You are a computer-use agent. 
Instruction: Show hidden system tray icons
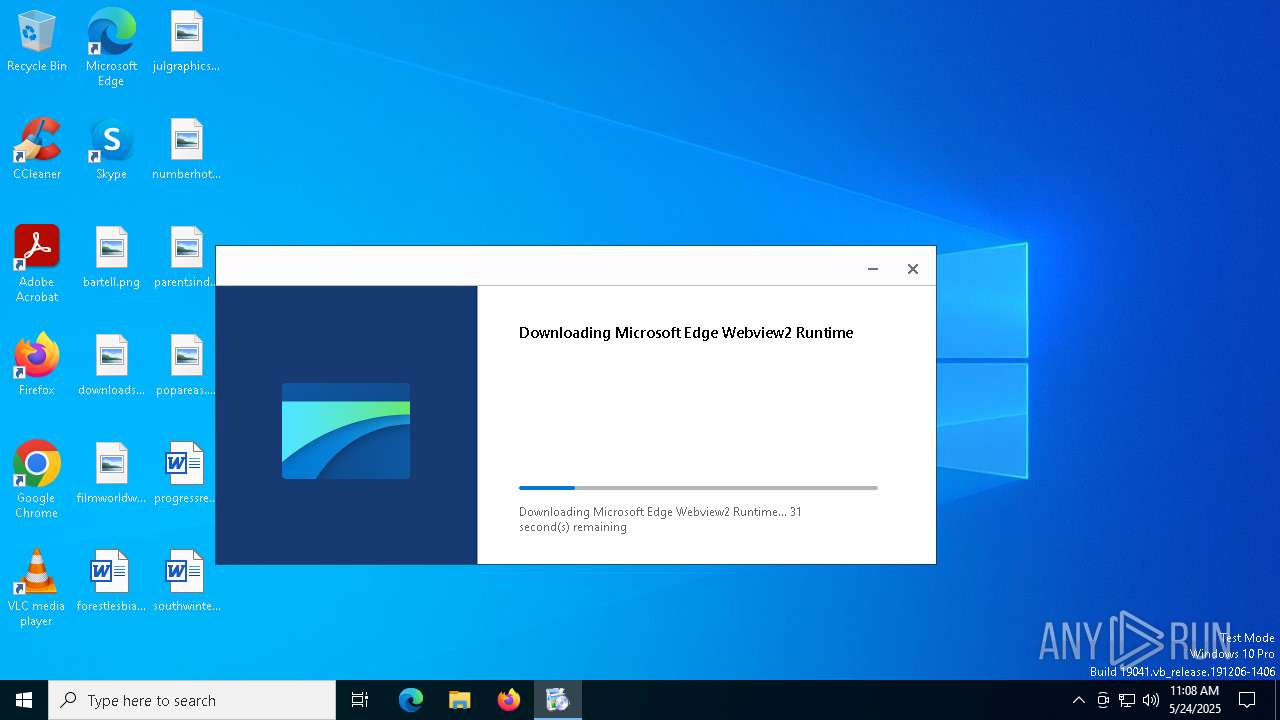pyautogui.click(x=1078, y=700)
